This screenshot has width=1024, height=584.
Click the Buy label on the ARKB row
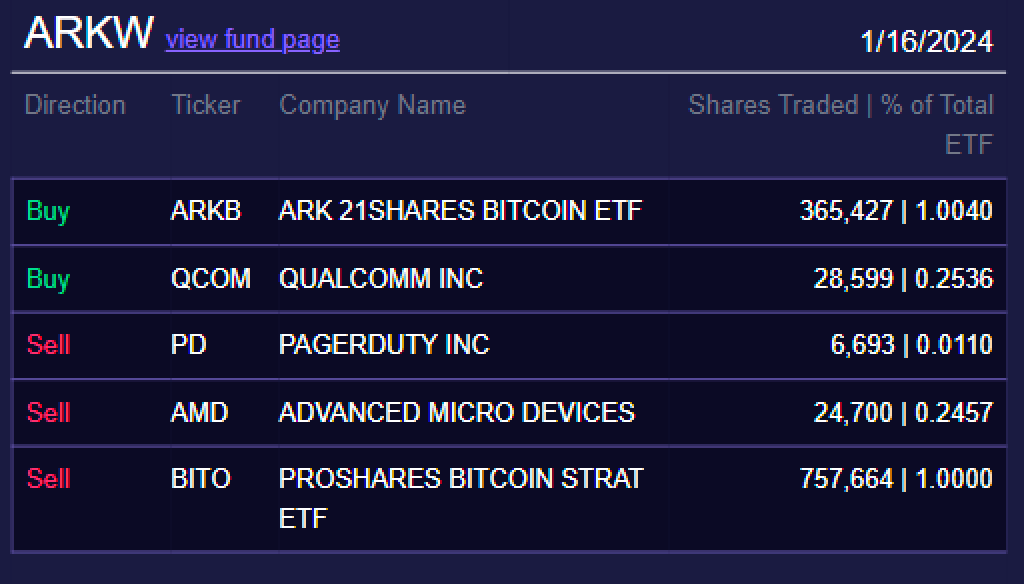pyautogui.click(x=47, y=211)
